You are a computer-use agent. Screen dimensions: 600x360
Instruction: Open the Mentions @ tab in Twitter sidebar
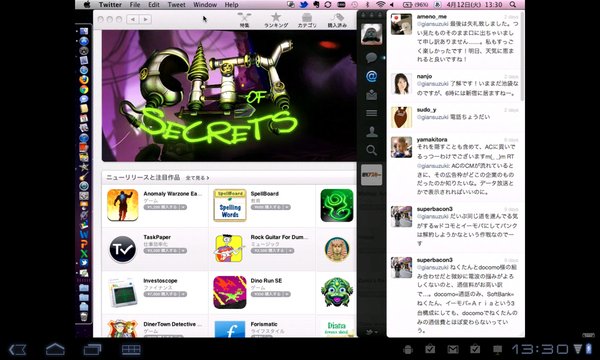pos(371,77)
